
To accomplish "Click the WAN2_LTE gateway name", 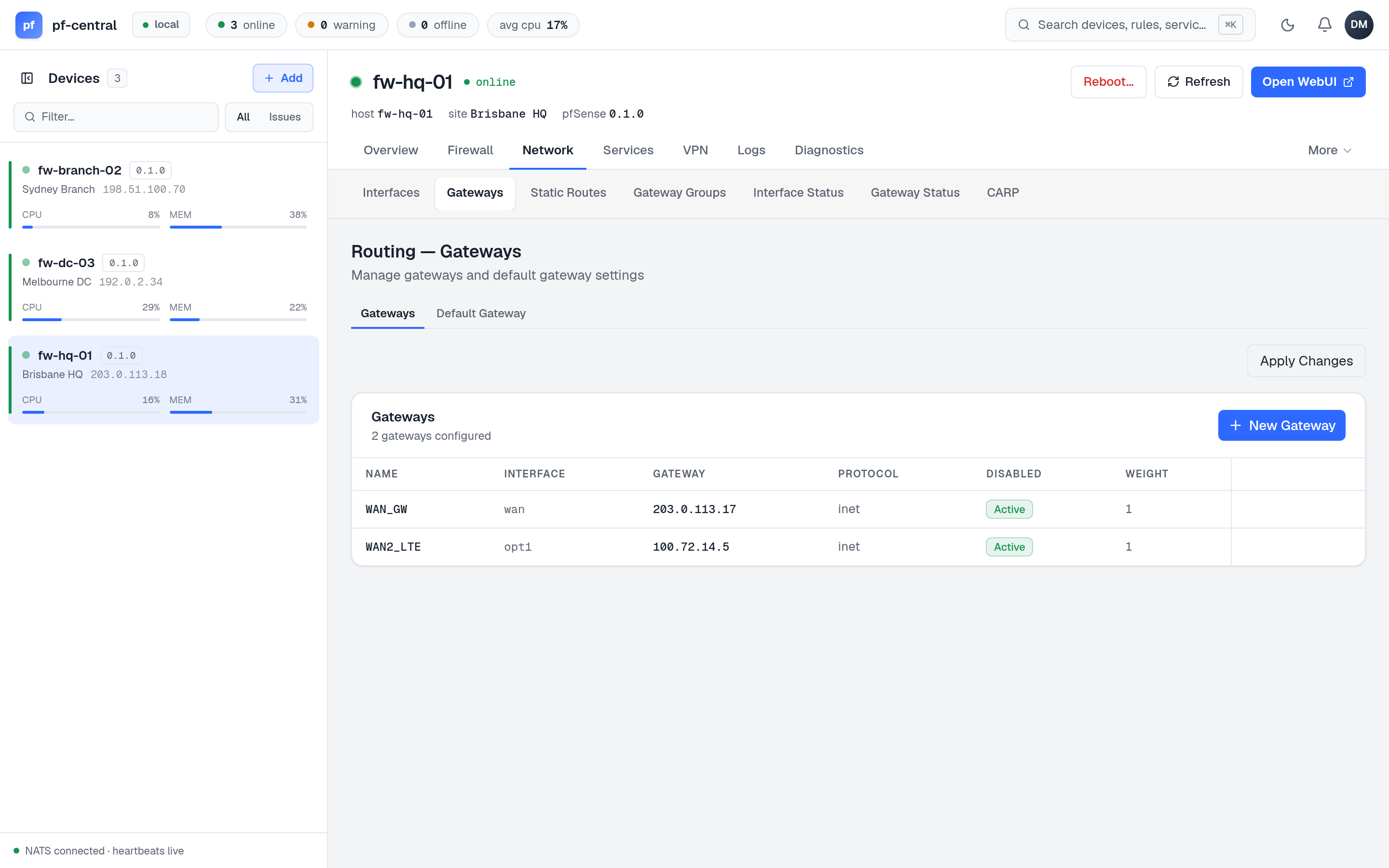I will pyautogui.click(x=393, y=547).
